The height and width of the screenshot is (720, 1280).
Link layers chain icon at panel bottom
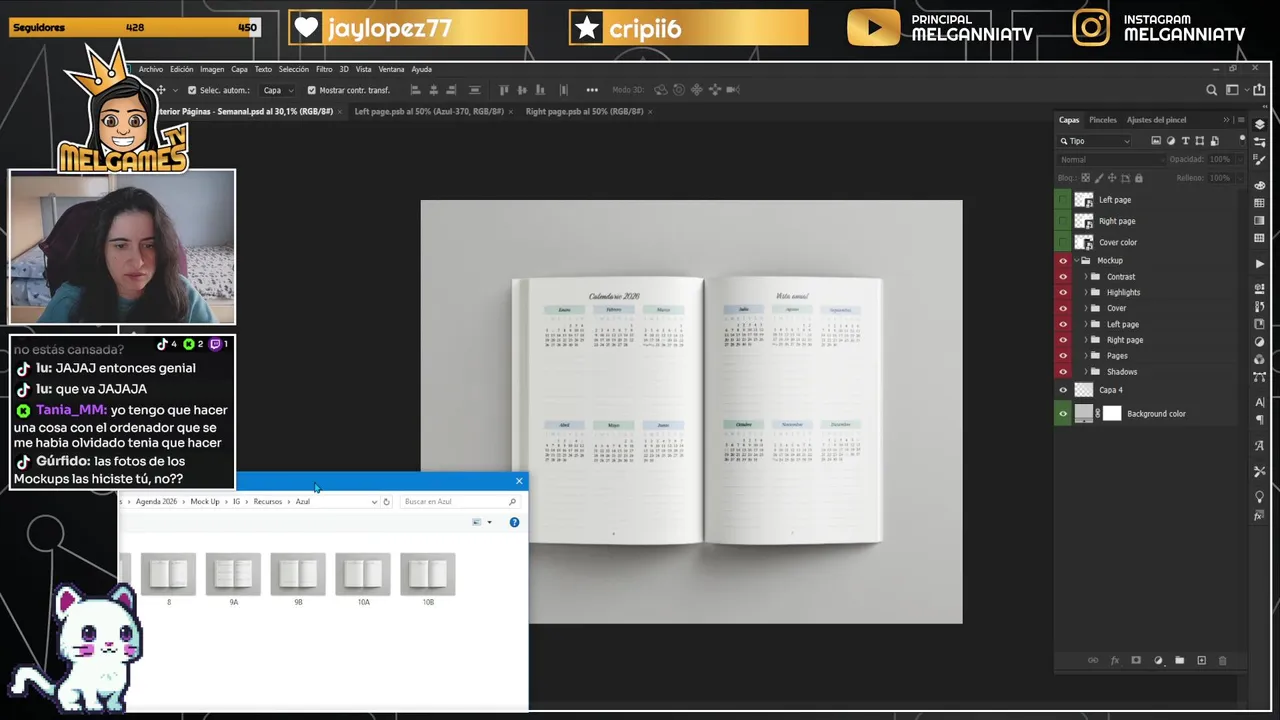pyautogui.click(x=1092, y=661)
